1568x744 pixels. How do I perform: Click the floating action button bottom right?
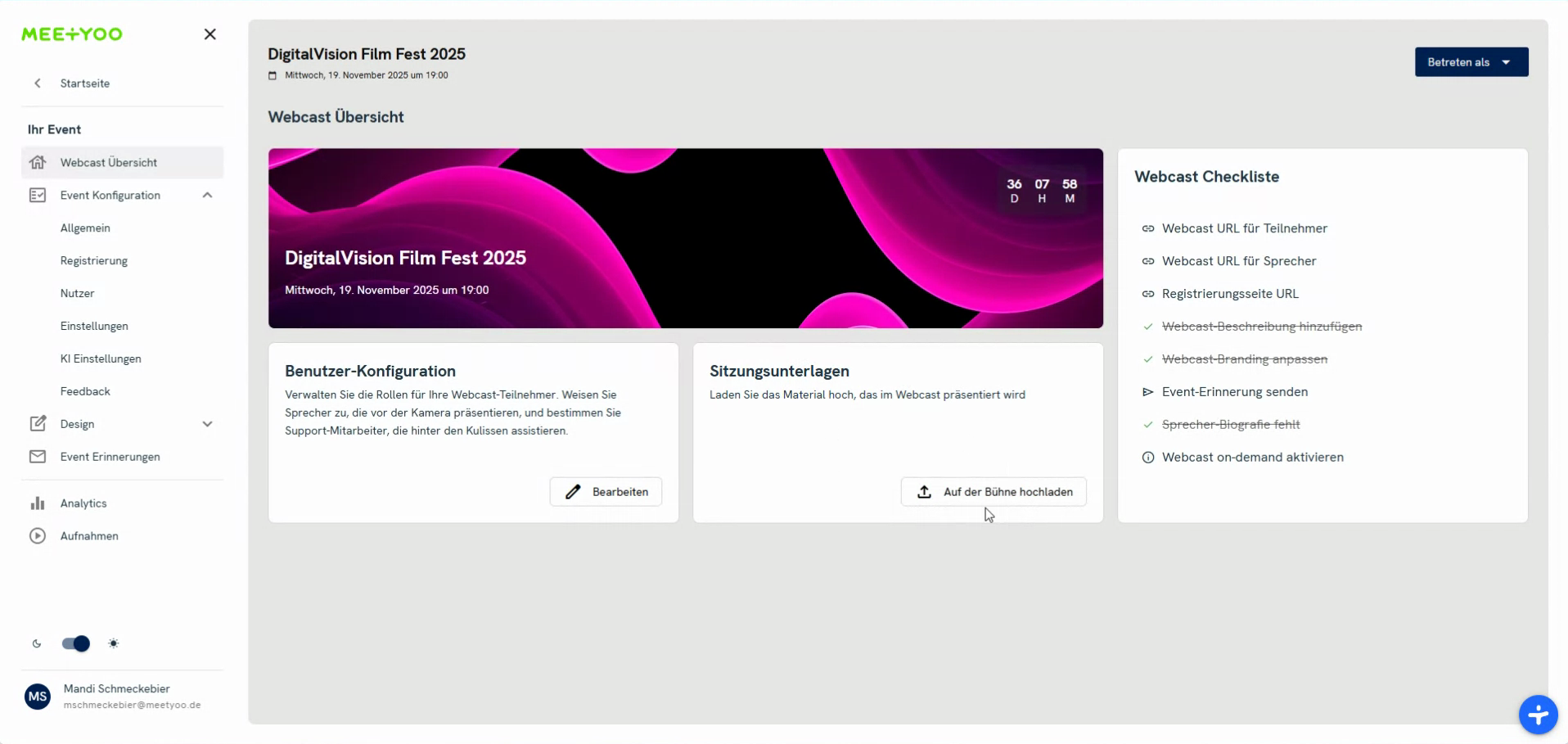point(1538,714)
